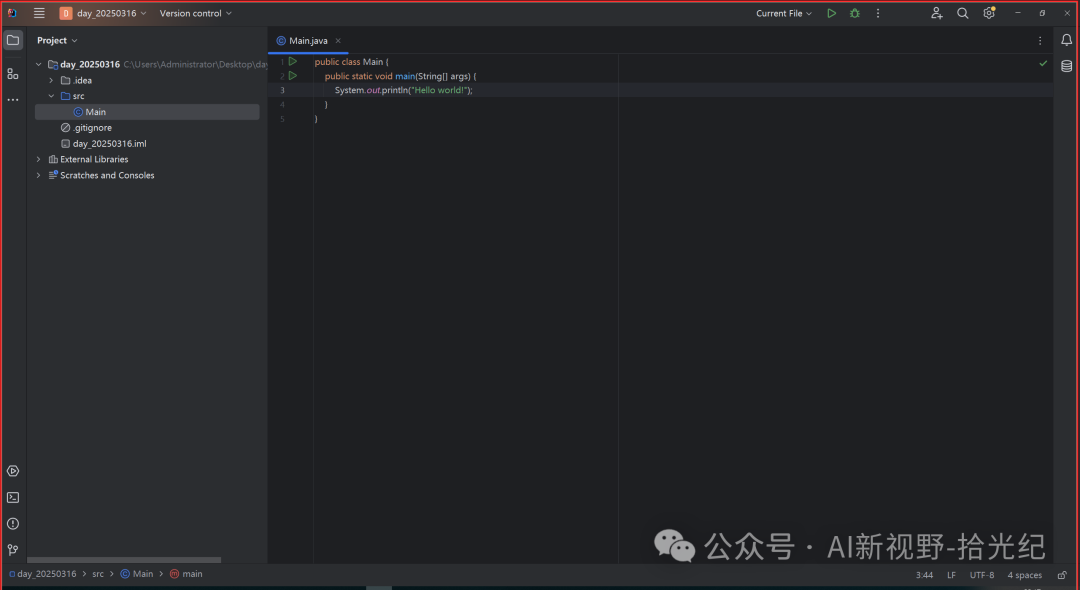
Task: Select Main class in project tree
Action: coord(147,112)
